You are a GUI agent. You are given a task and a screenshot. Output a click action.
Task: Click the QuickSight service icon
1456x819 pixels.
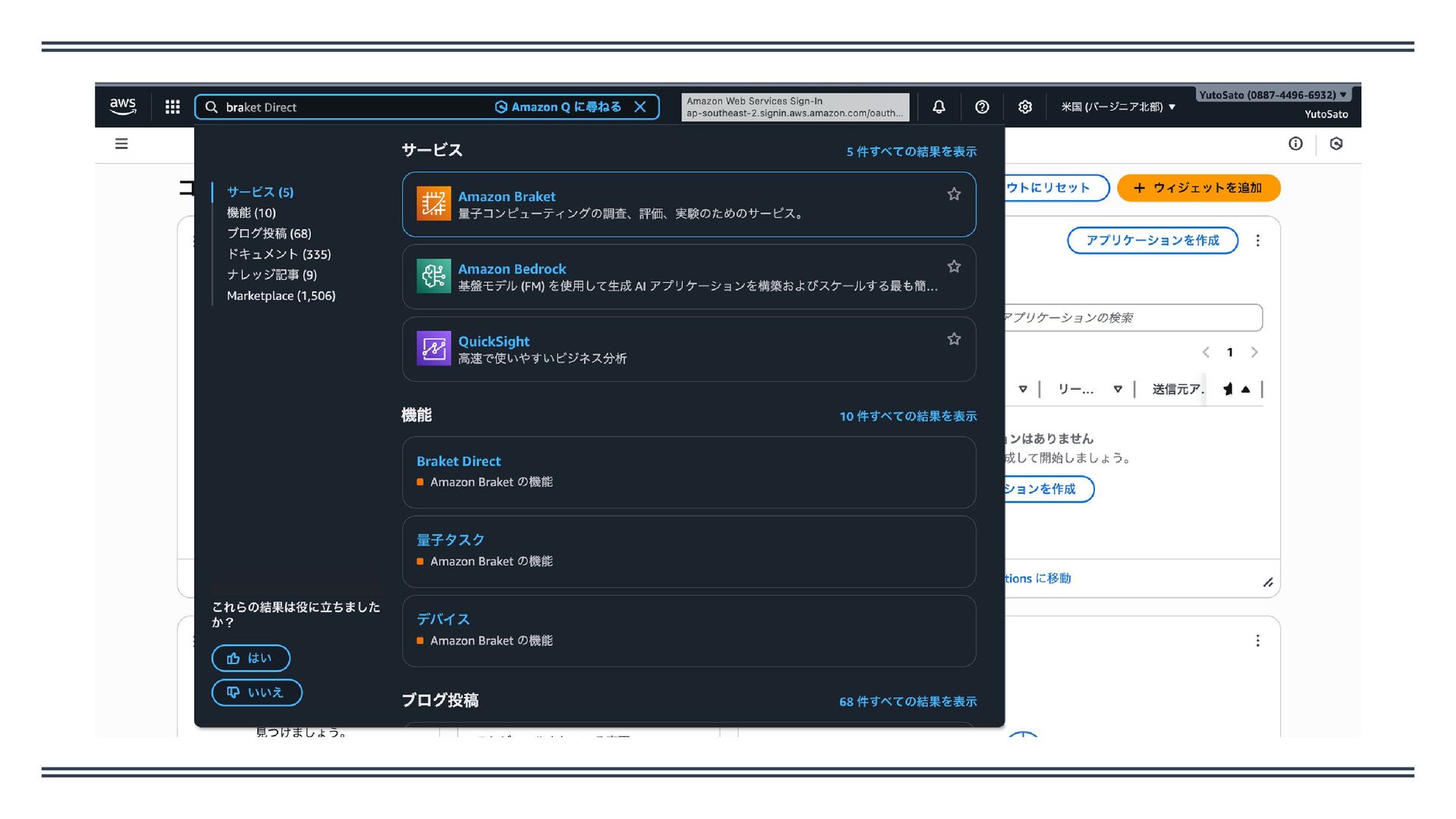click(x=434, y=348)
